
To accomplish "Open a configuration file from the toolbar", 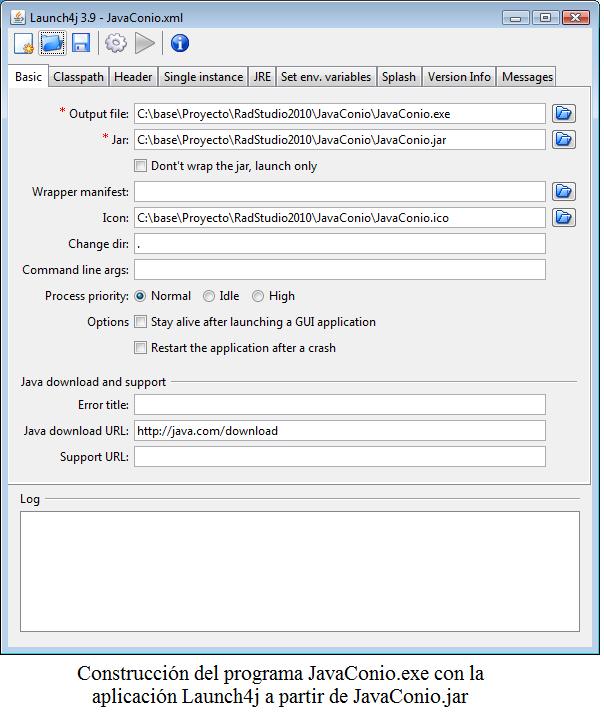I will (x=52, y=44).
